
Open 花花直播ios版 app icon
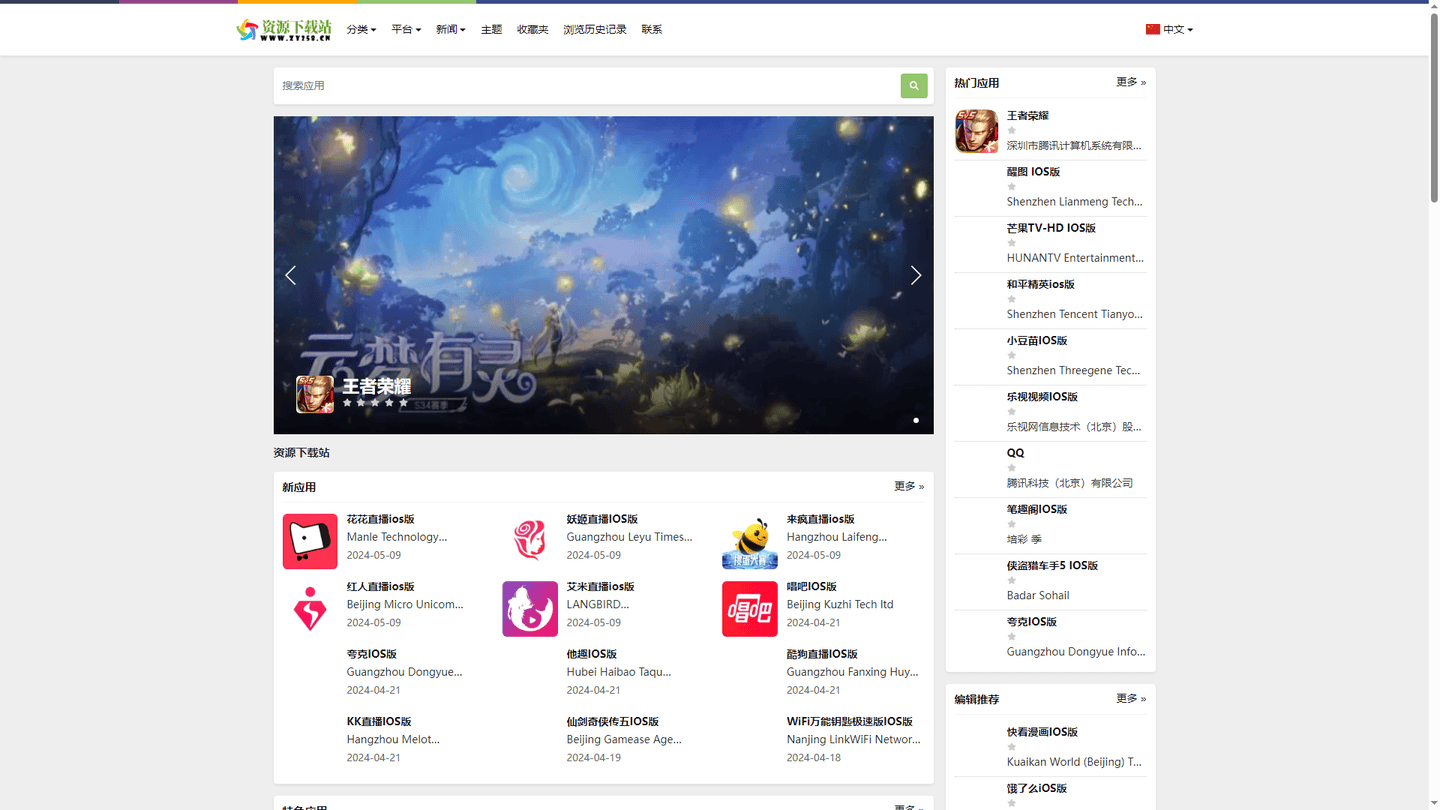(x=310, y=541)
